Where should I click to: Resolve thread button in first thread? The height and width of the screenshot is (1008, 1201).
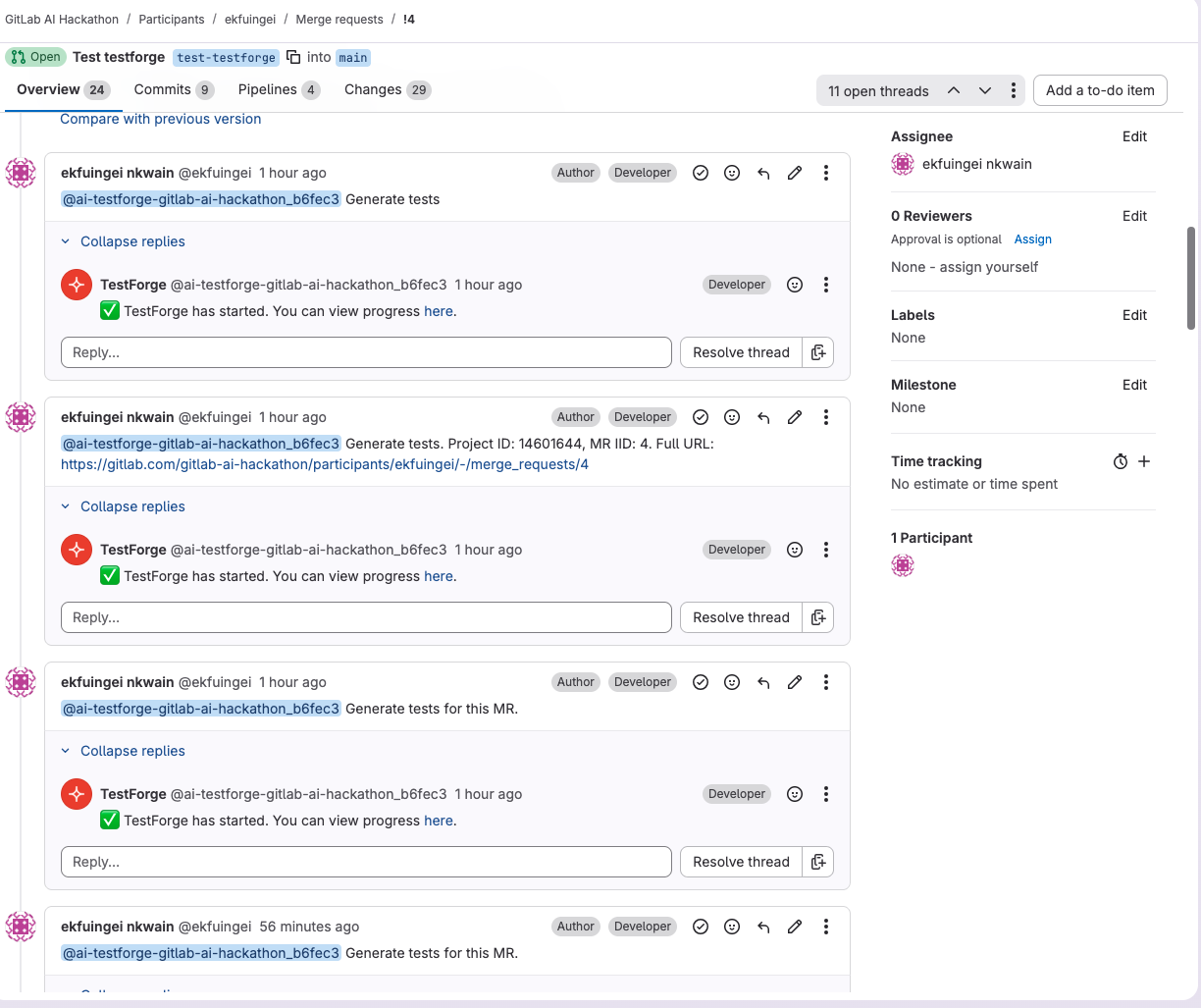(x=741, y=352)
